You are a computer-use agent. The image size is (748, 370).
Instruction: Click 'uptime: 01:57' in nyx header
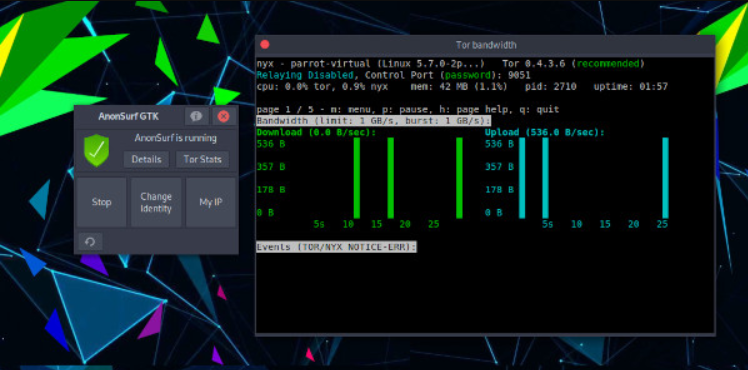coord(631,87)
